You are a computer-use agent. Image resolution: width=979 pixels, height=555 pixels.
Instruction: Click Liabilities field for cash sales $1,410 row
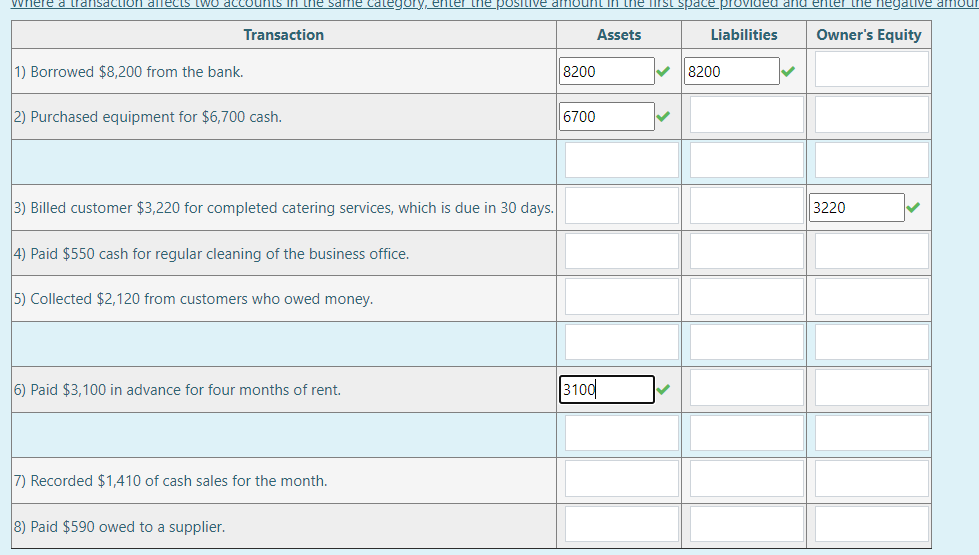746,479
